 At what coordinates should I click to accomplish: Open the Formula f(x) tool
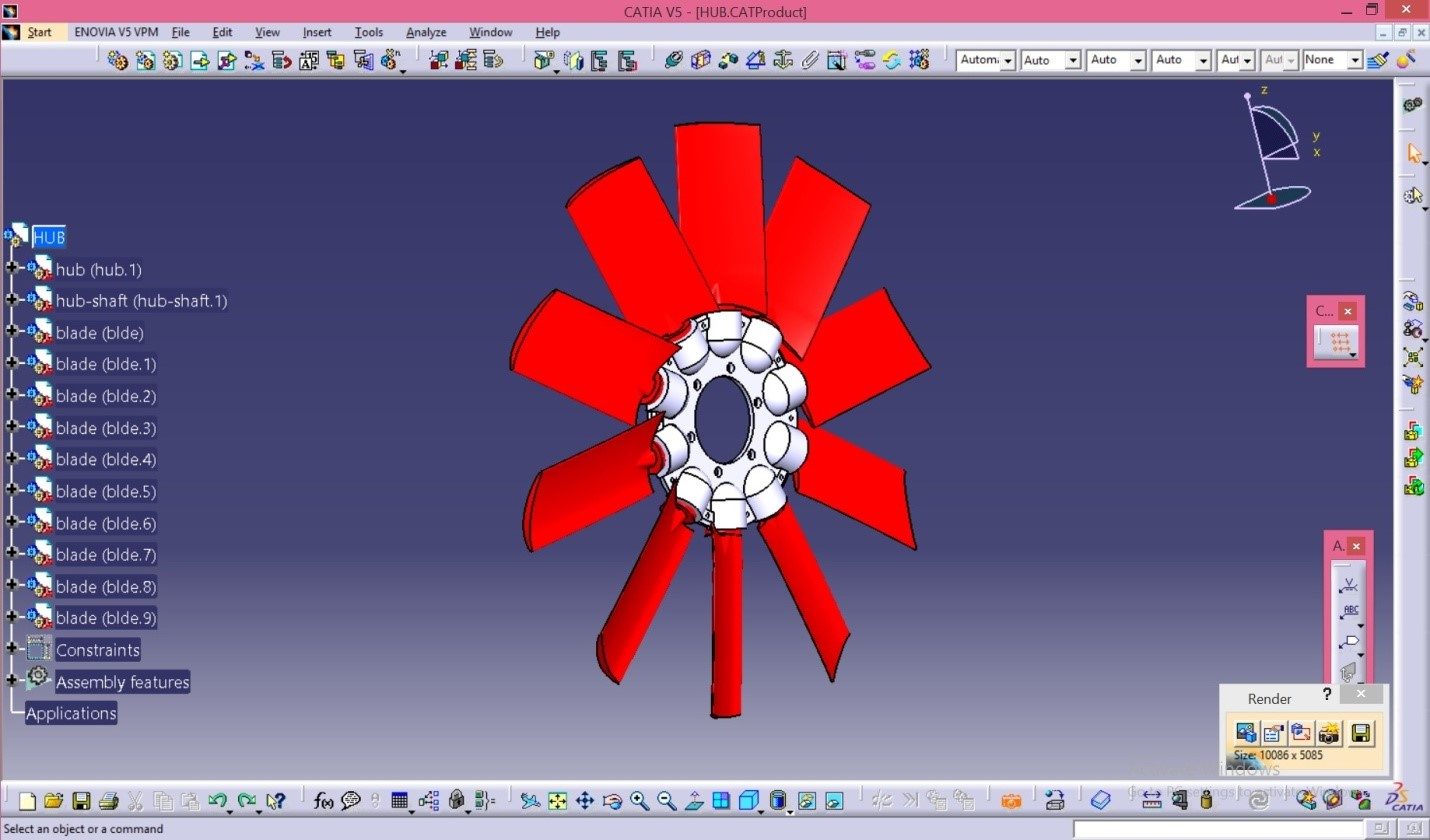[x=323, y=801]
